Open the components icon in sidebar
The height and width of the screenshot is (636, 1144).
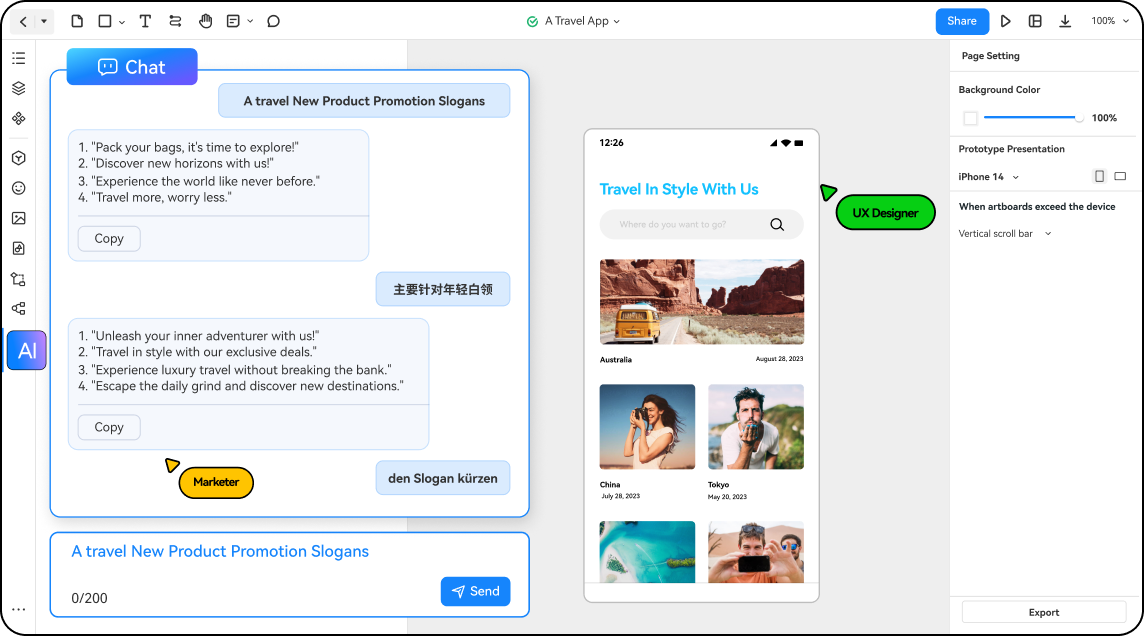point(19,118)
